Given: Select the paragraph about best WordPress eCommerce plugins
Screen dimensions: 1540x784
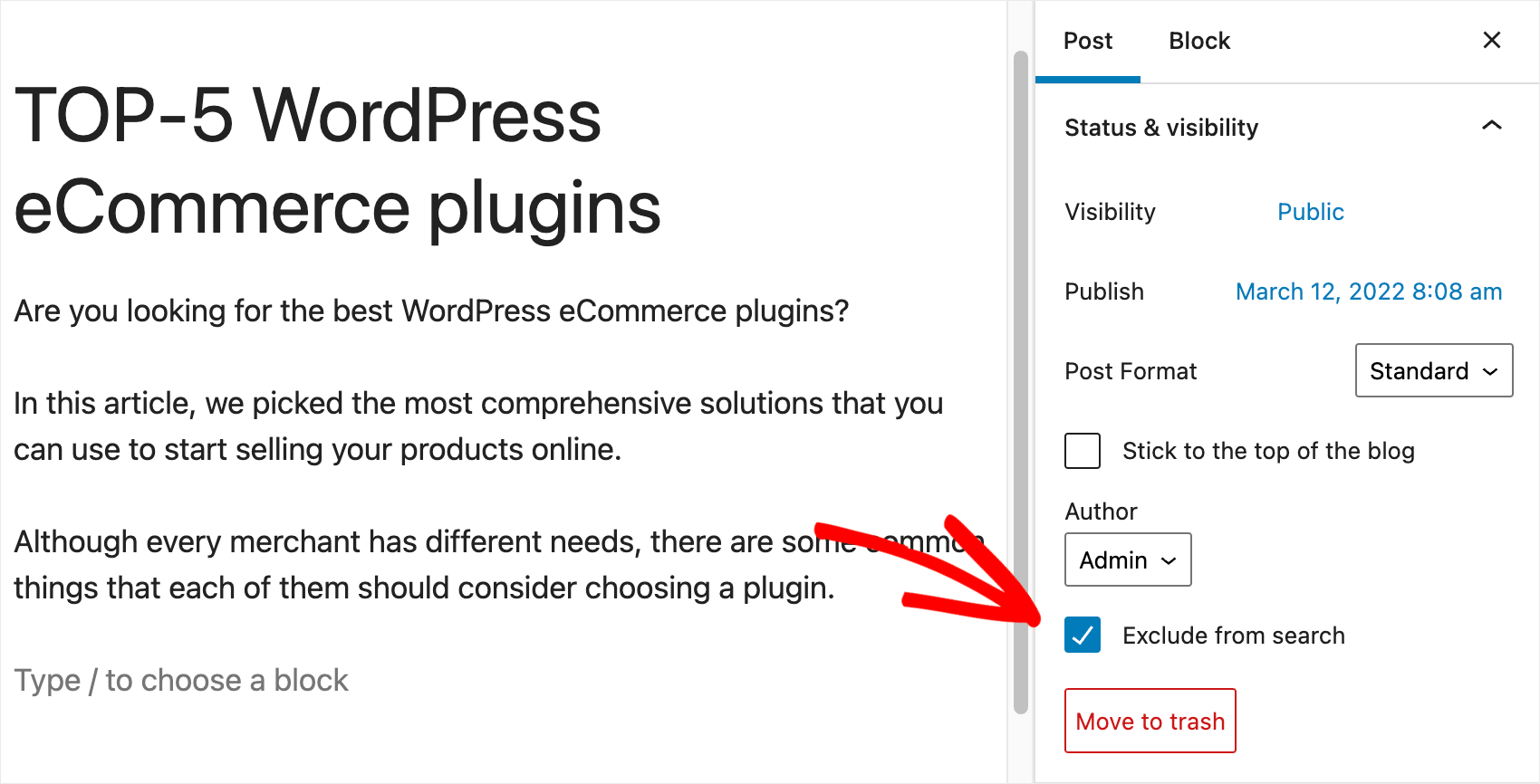Looking at the screenshot, I should coord(431,311).
